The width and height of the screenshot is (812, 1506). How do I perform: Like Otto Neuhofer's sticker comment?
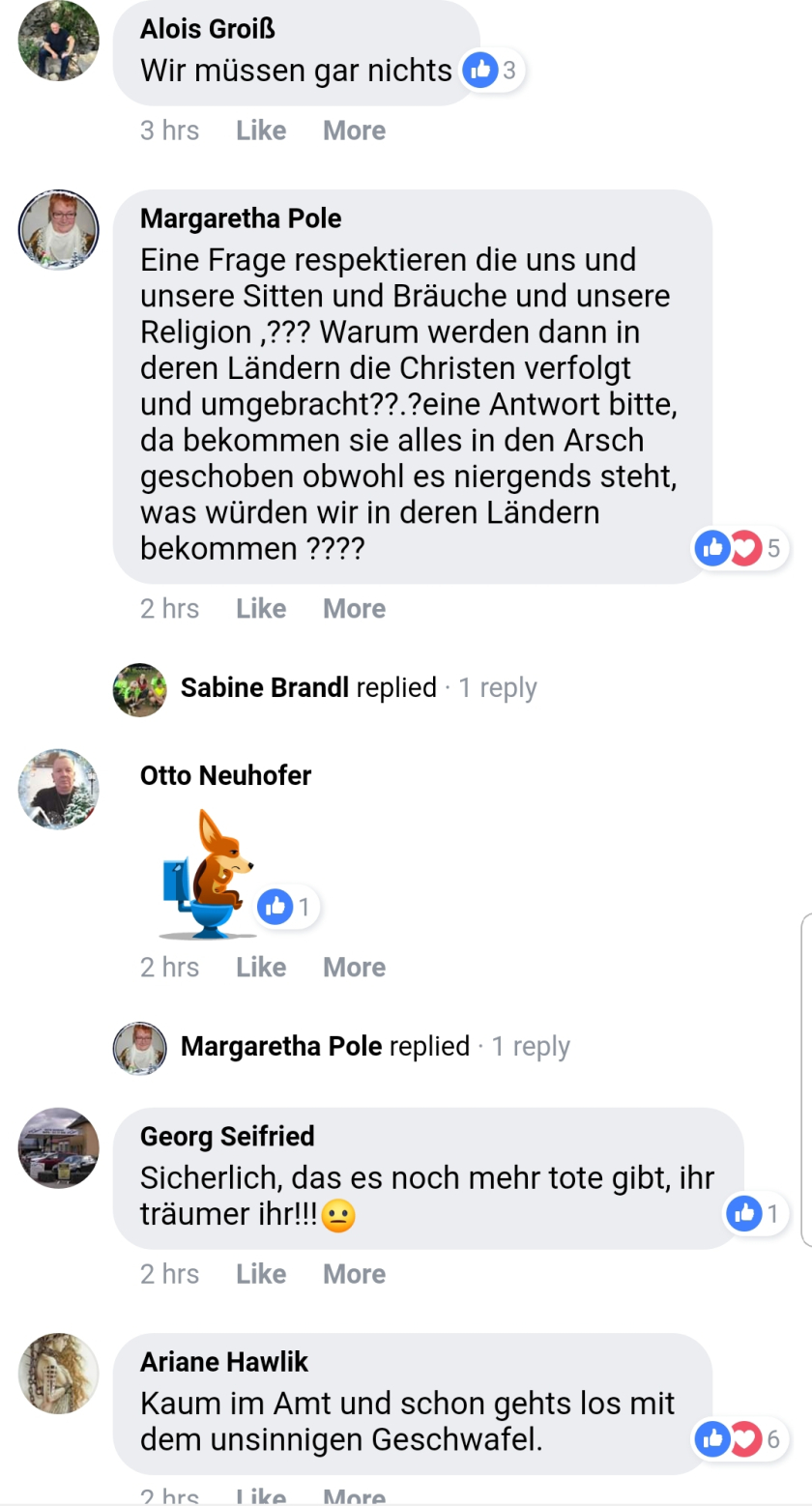(x=261, y=968)
